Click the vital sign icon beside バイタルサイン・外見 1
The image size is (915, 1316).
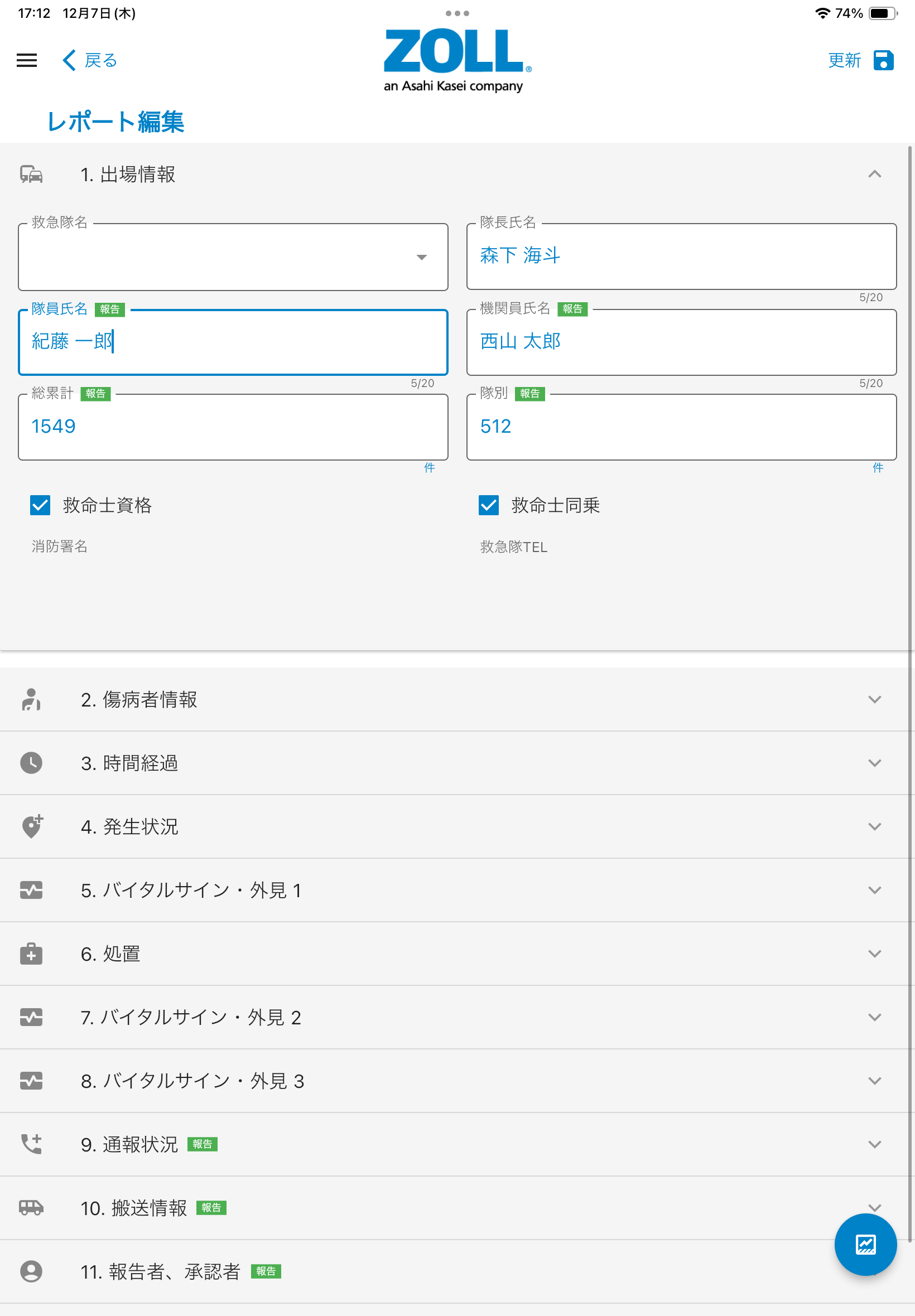32,890
